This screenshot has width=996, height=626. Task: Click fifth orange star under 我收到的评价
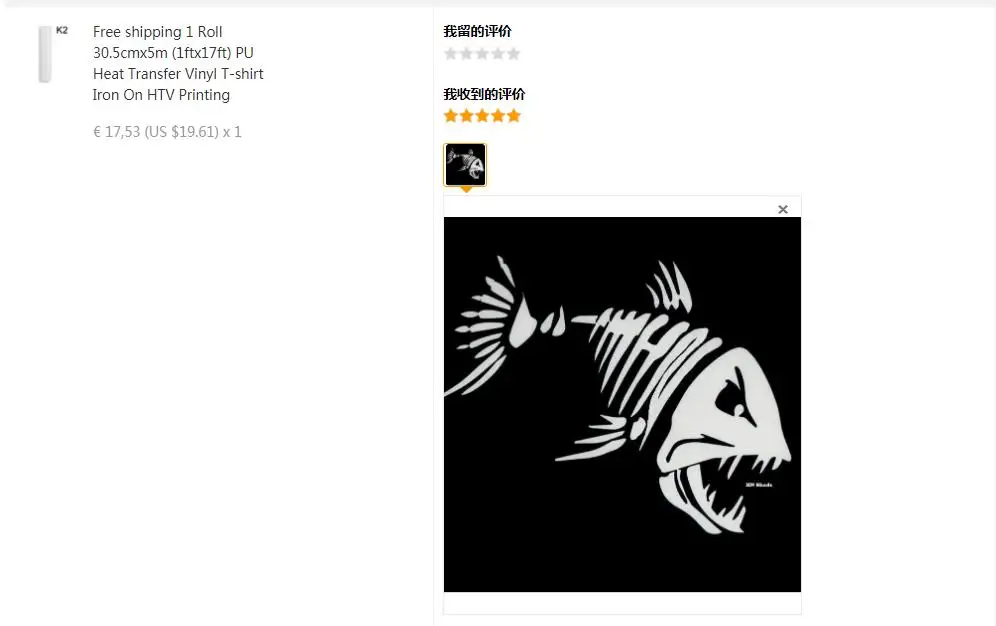tap(513, 116)
